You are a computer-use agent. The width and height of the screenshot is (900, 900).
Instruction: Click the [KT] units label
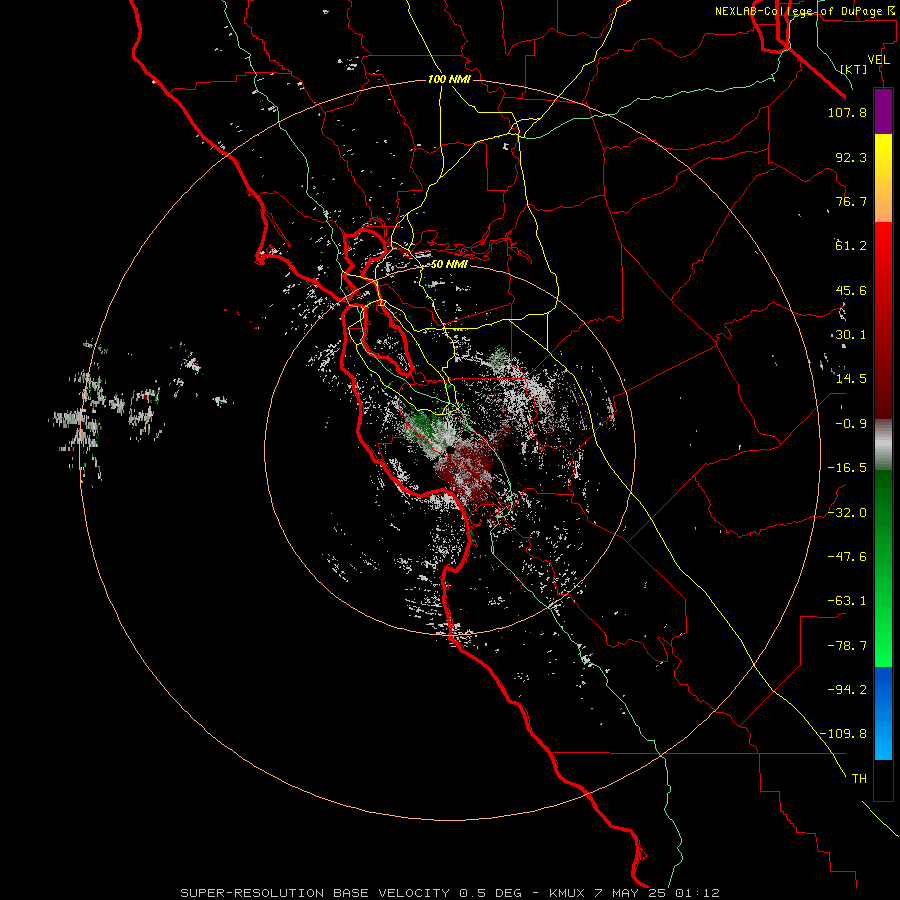pos(854,69)
